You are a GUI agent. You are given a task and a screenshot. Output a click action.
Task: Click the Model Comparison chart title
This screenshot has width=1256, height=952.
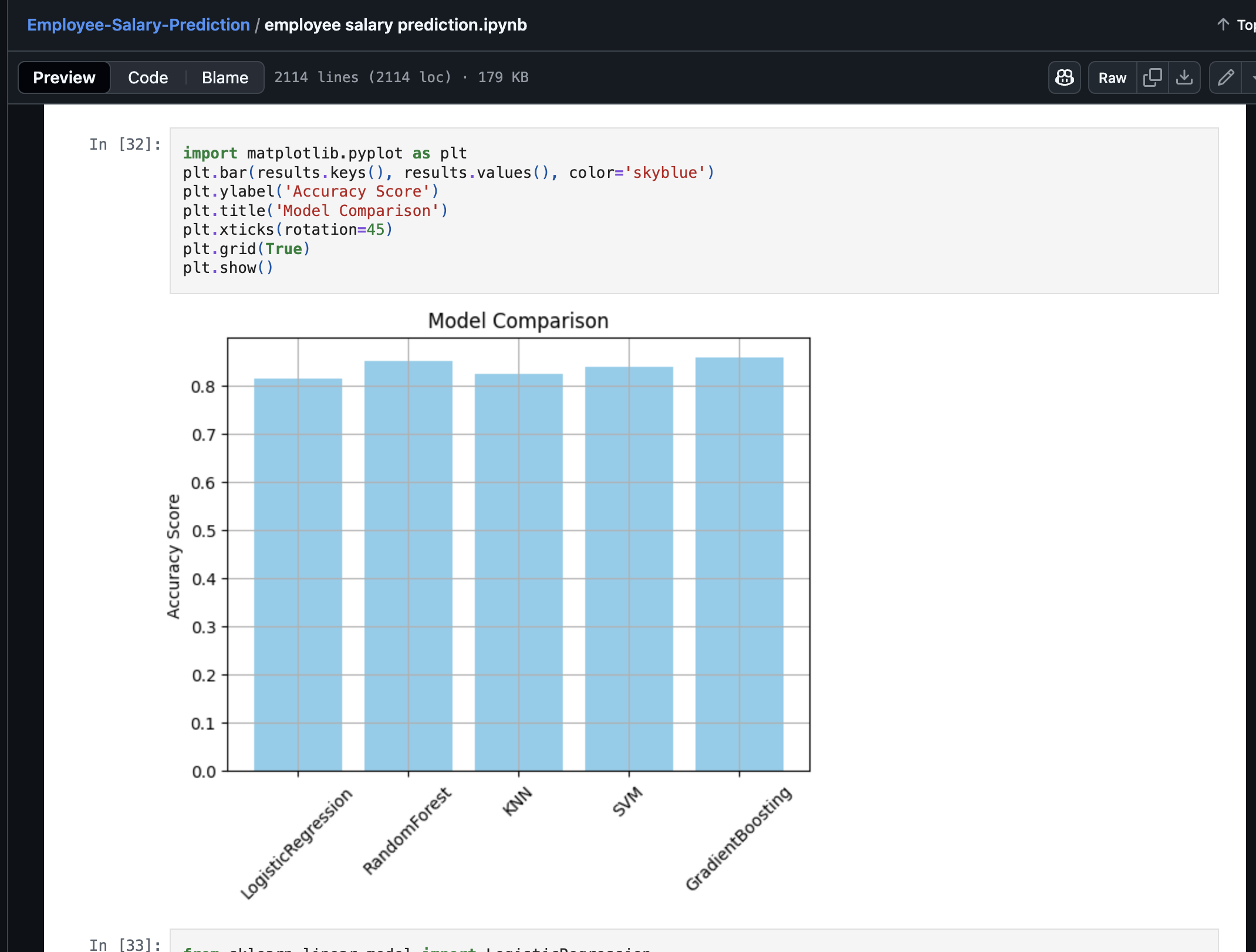518,321
